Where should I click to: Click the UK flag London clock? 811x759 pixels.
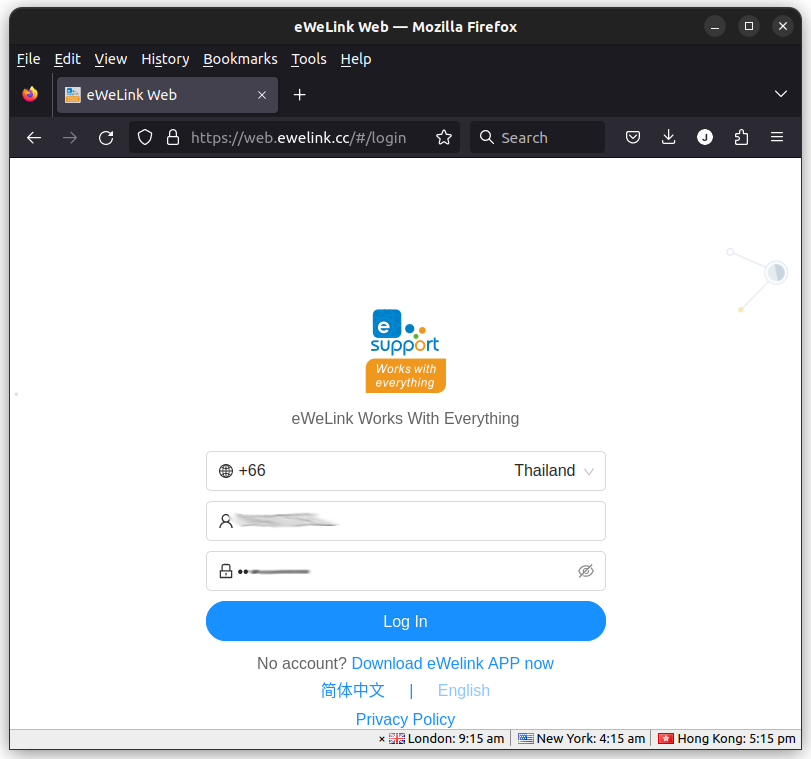[446, 739]
